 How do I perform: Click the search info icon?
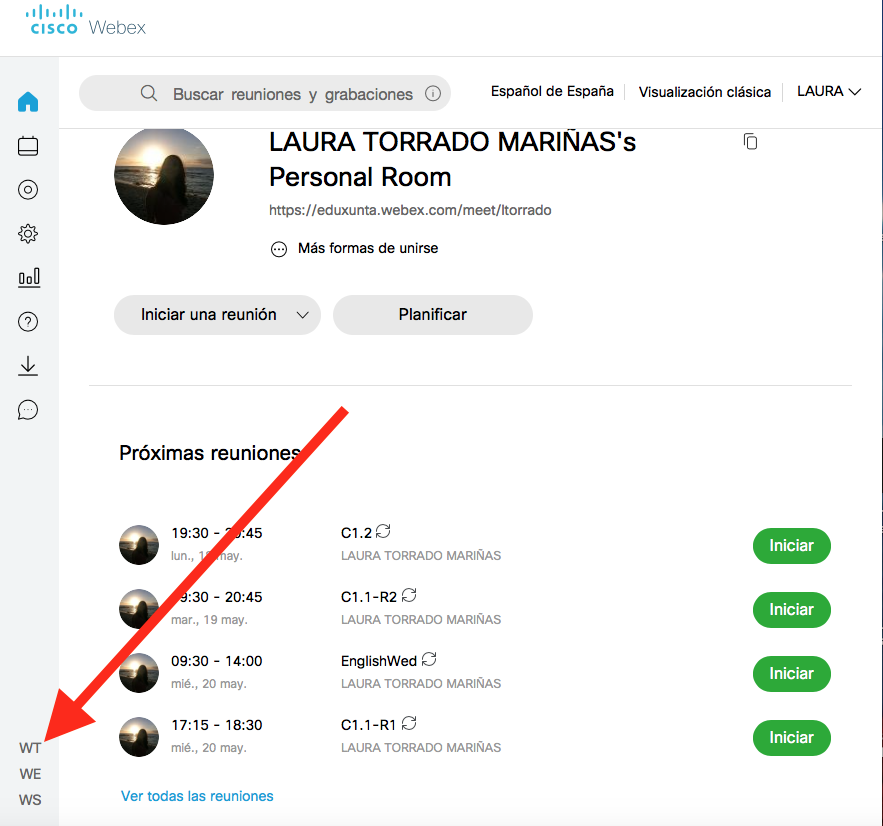pyautogui.click(x=433, y=94)
